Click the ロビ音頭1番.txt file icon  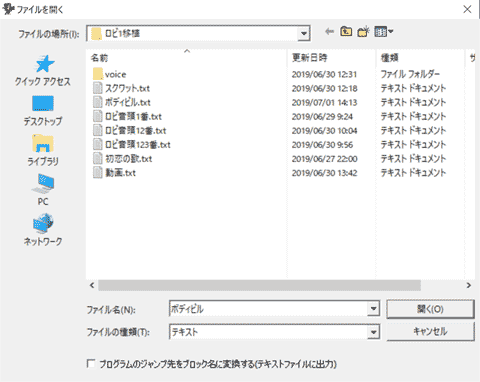coord(98,116)
